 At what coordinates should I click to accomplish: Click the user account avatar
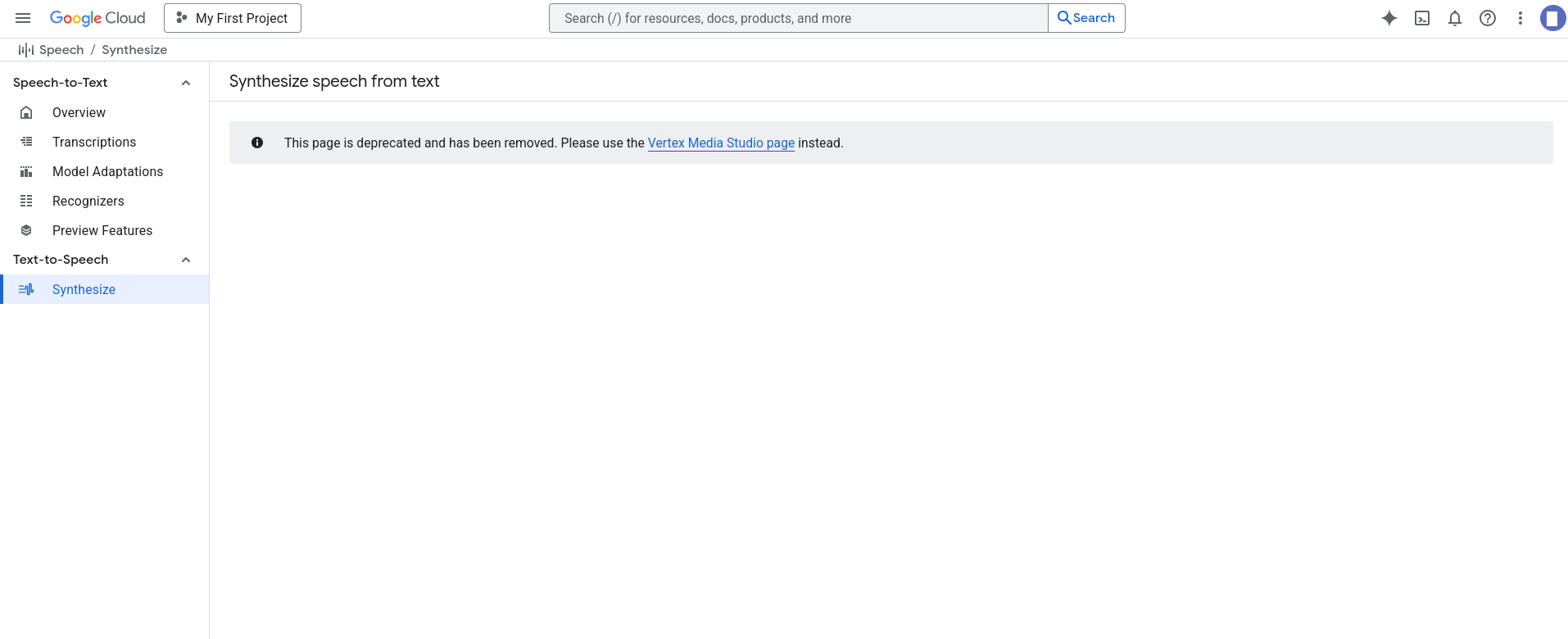coord(1552,18)
